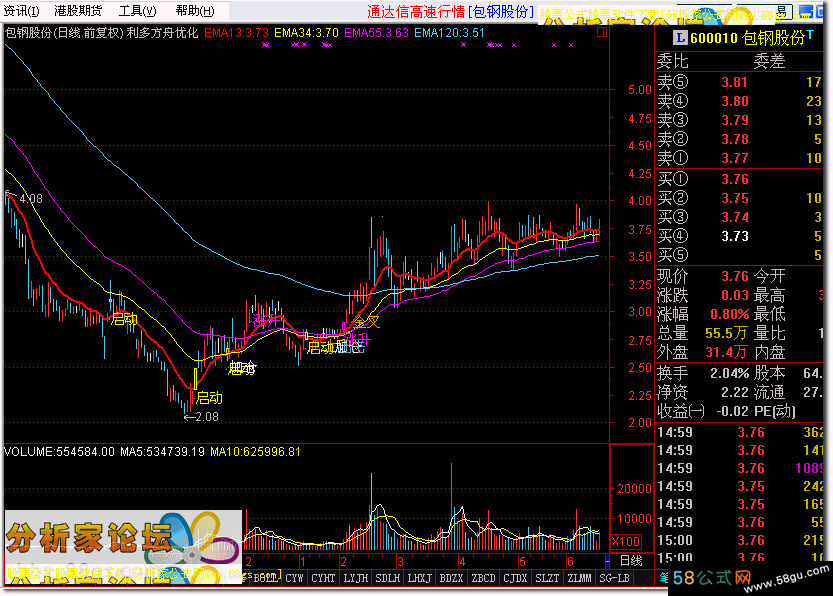Click the 20000 volume axis label
The image size is (833, 596).
tap(634, 489)
